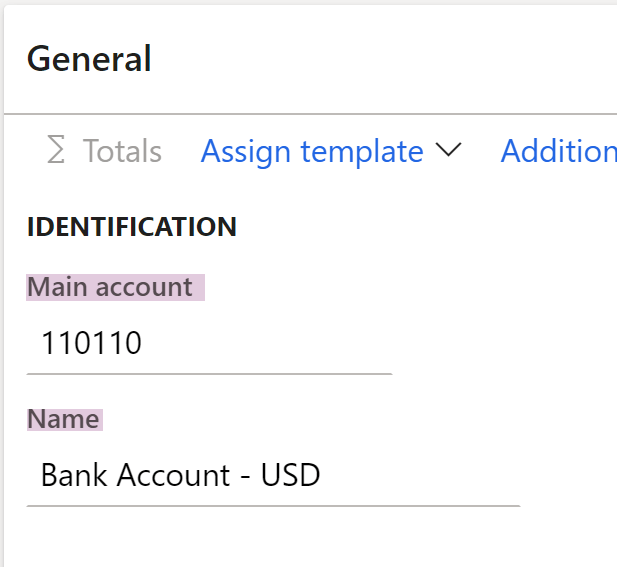The width and height of the screenshot is (617, 567).
Task: Click the sigma icon beside Totals
Action: click(57, 151)
